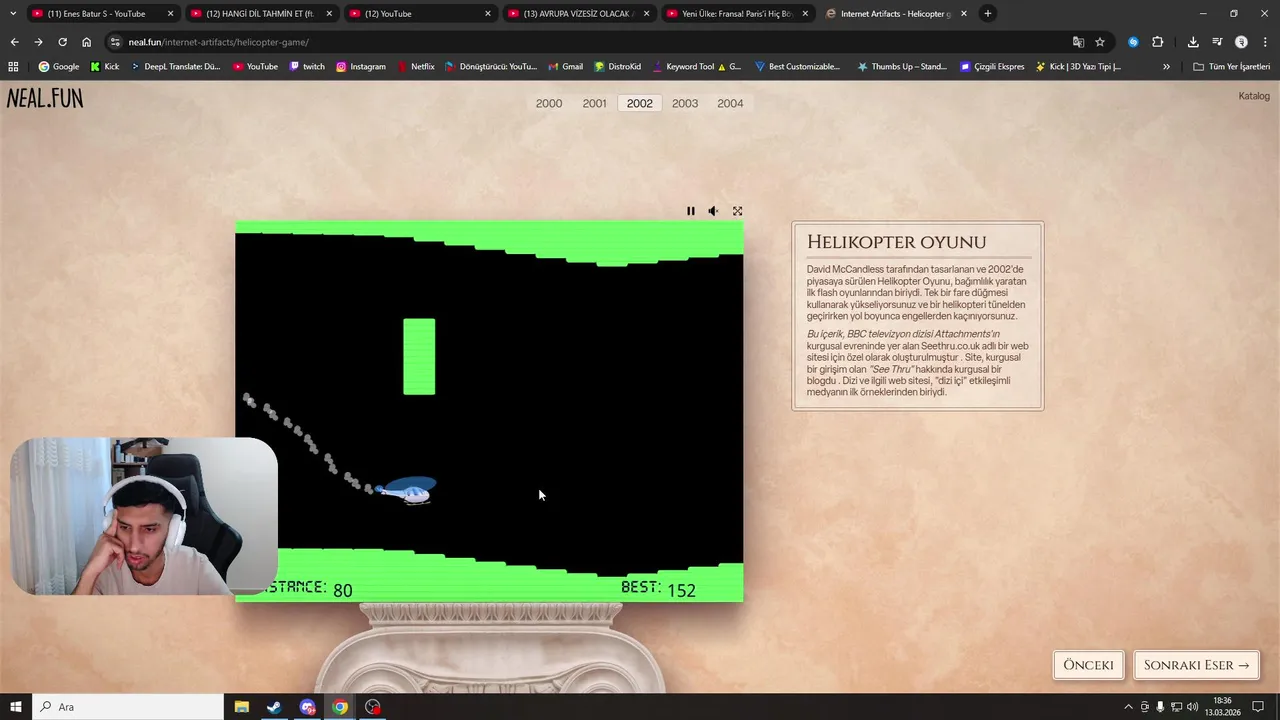Expand the game to fullscreen
This screenshot has height=720, width=1280.
(737, 211)
